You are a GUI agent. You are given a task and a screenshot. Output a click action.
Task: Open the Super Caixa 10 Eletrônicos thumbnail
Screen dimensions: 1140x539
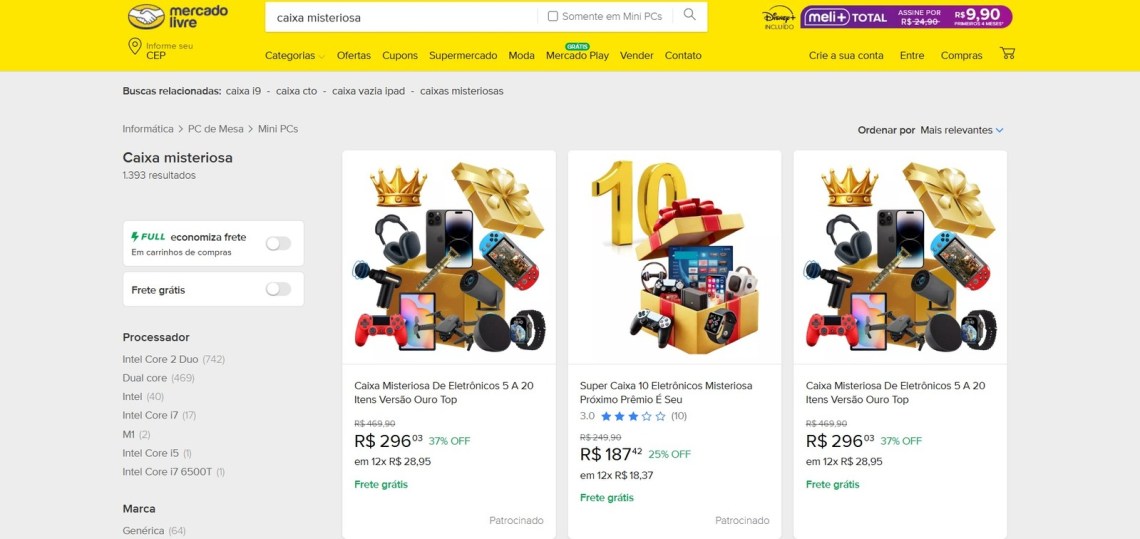[674, 257]
